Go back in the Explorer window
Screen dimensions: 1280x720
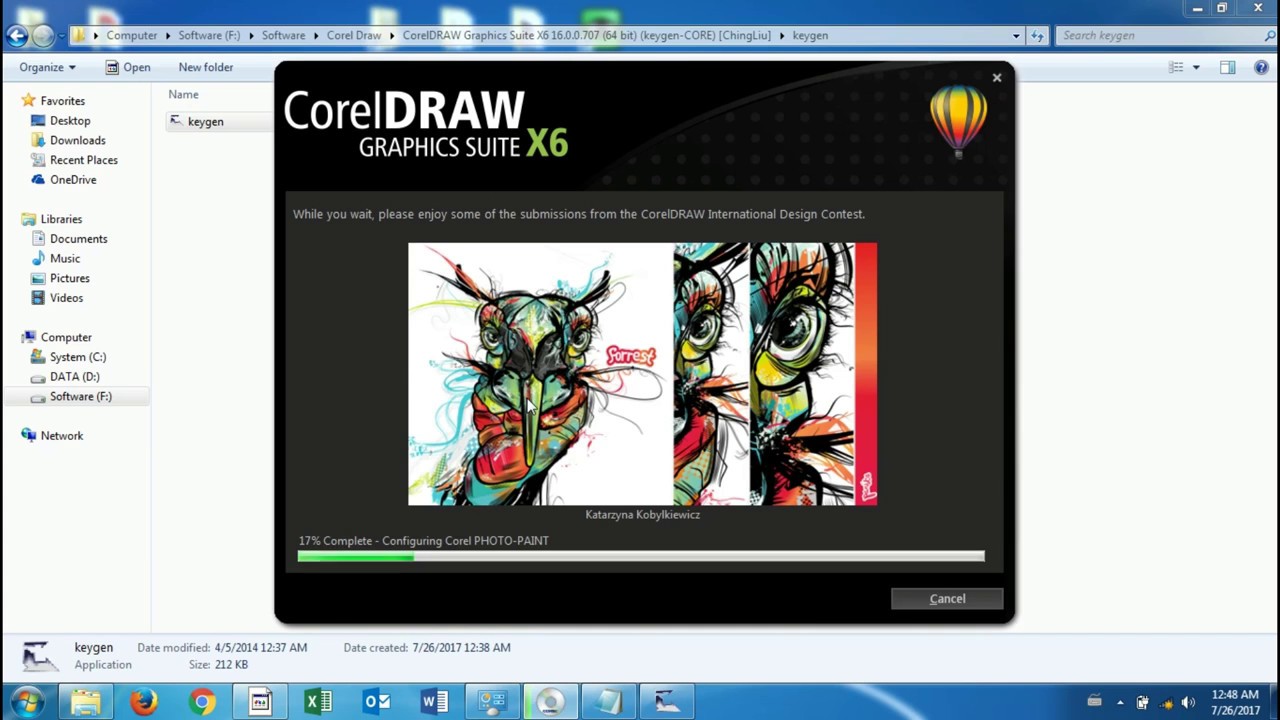[16, 36]
